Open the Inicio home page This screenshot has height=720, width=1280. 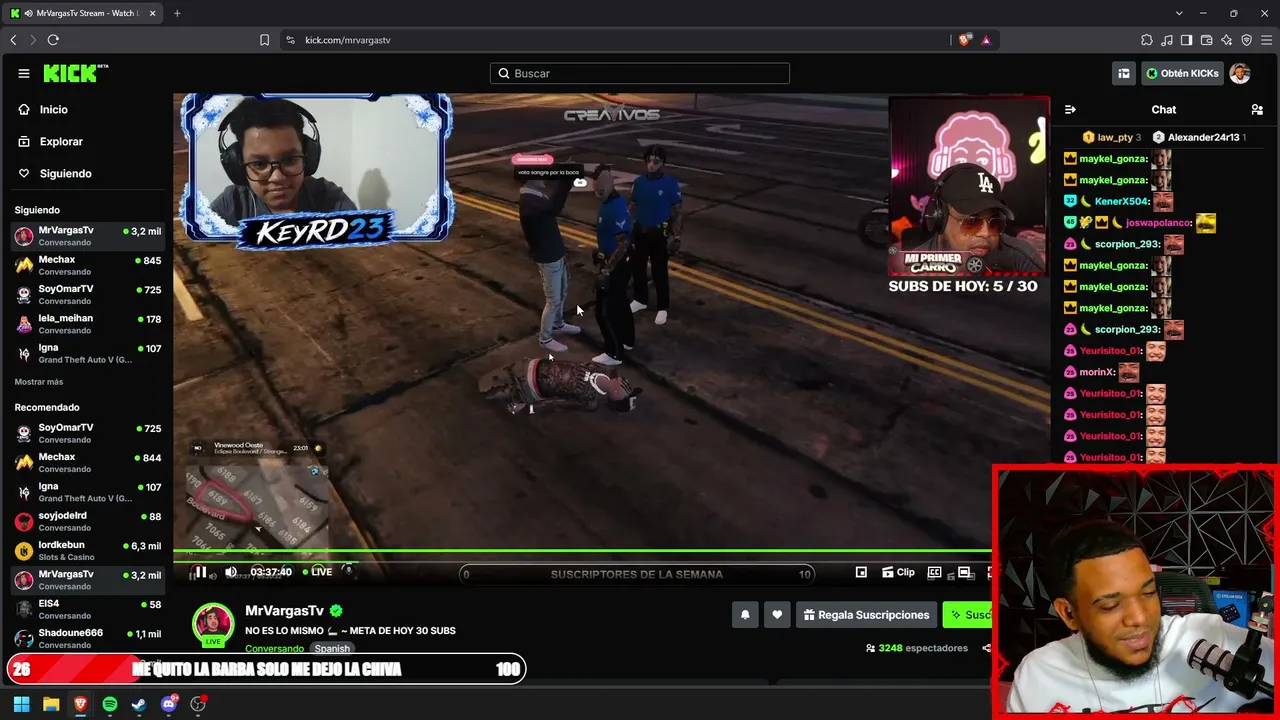(x=54, y=110)
